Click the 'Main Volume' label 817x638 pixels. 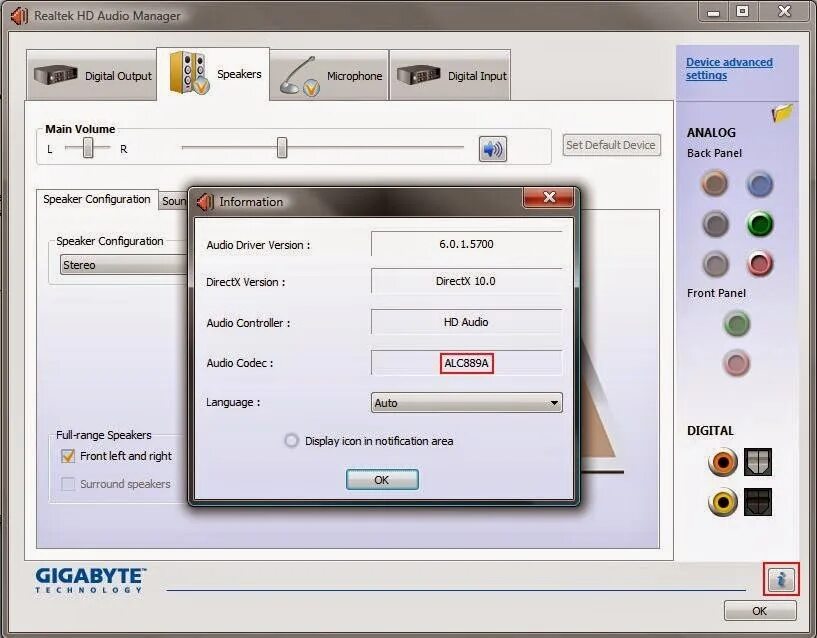pos(80,129)
